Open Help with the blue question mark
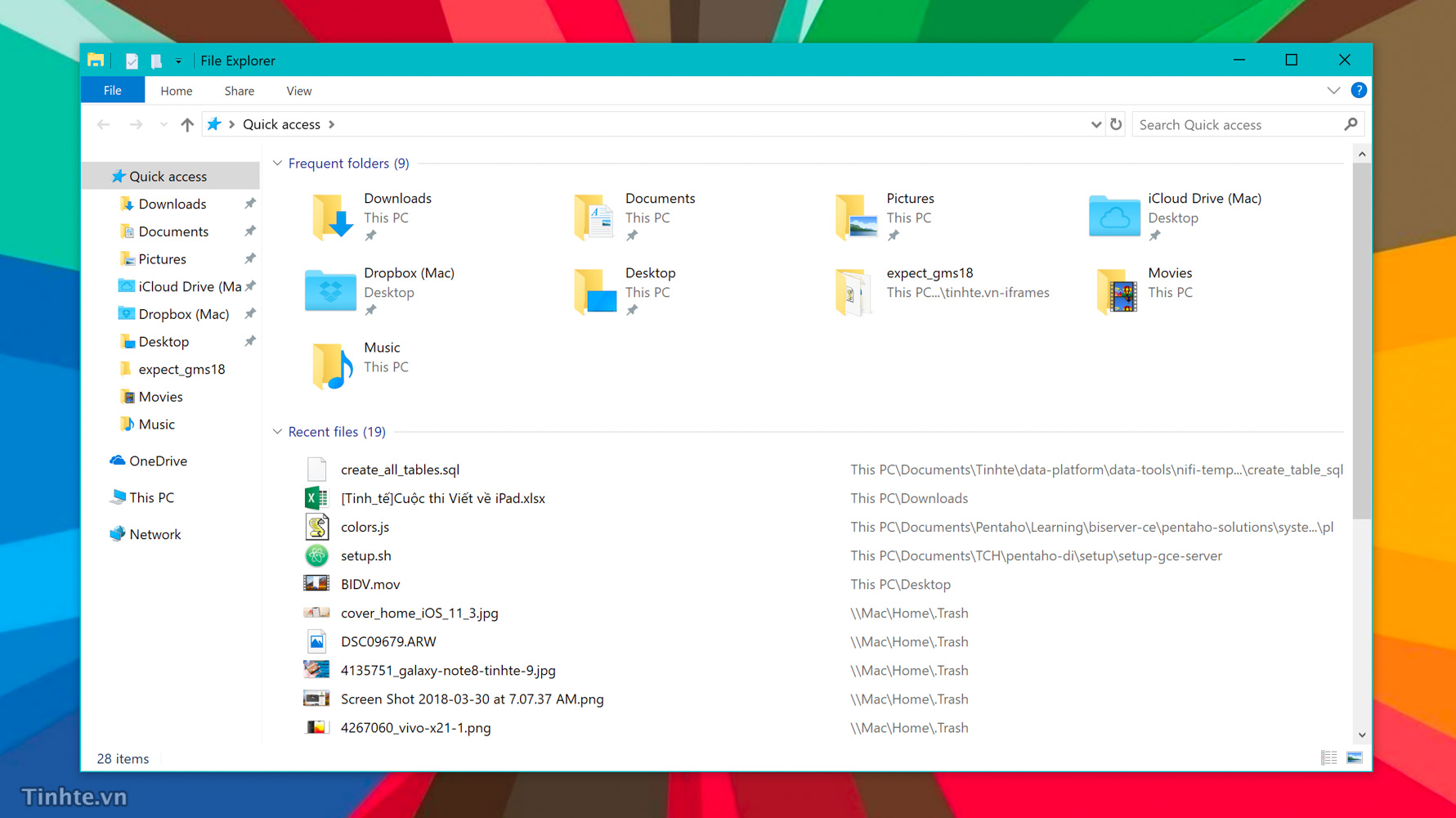 [x=1359, y=90]
